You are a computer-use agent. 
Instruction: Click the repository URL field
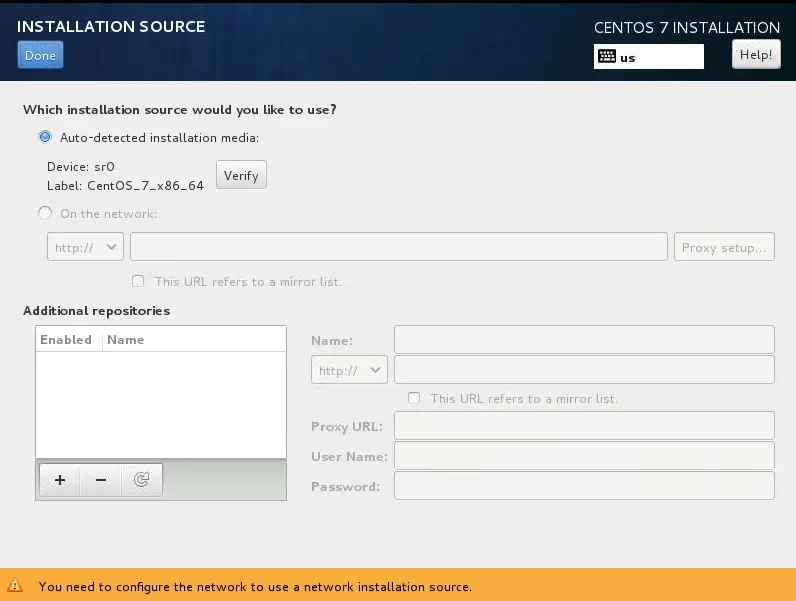click(584, 370)
